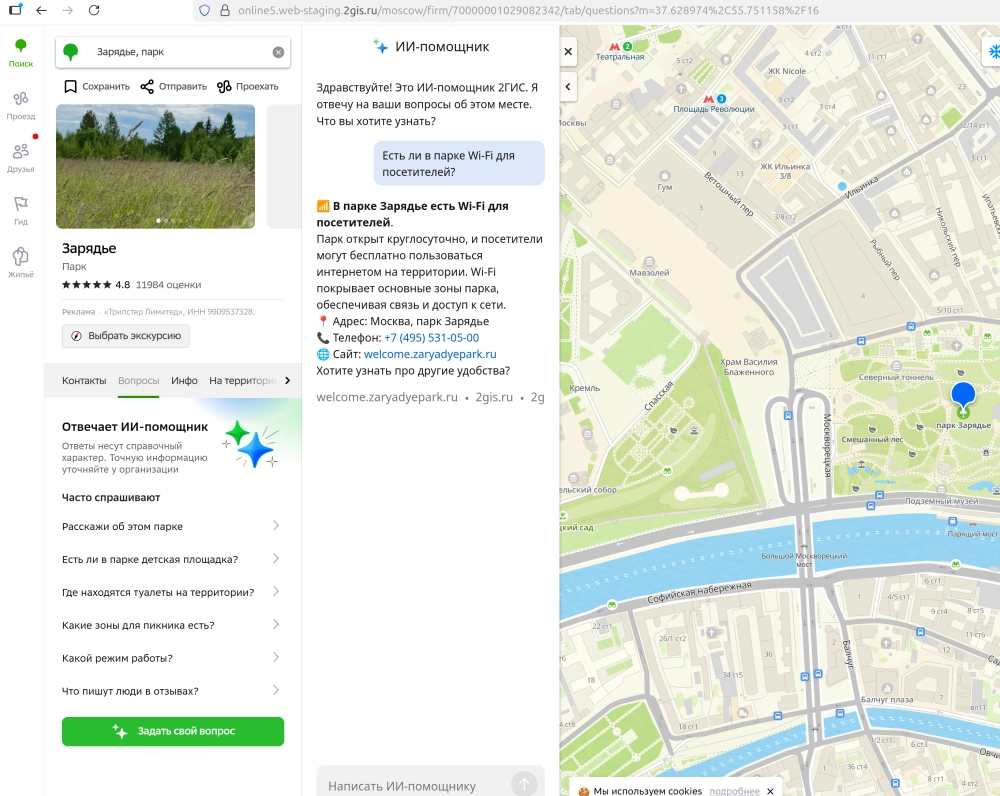1000x796 pixels.
Task: Clear the search field with X icon
Action: (278, 52)
